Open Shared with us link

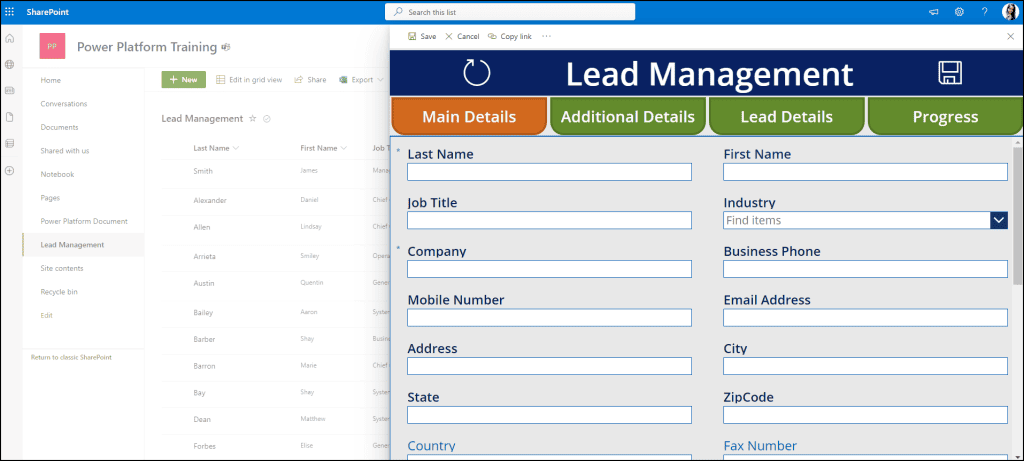tap(65, 151)
